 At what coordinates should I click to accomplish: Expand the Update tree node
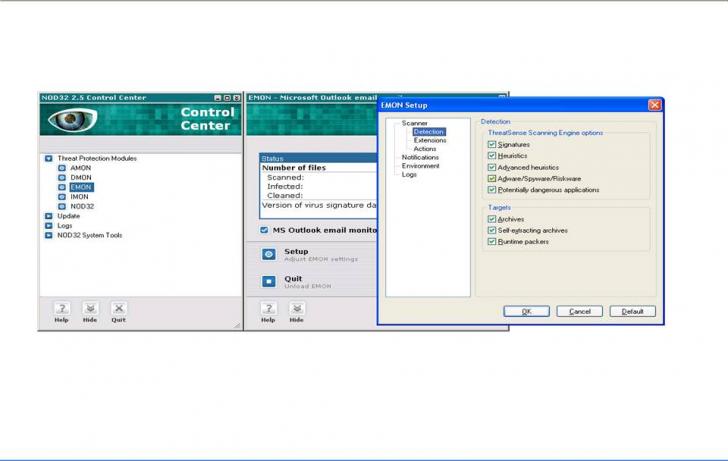coord(49,216)
